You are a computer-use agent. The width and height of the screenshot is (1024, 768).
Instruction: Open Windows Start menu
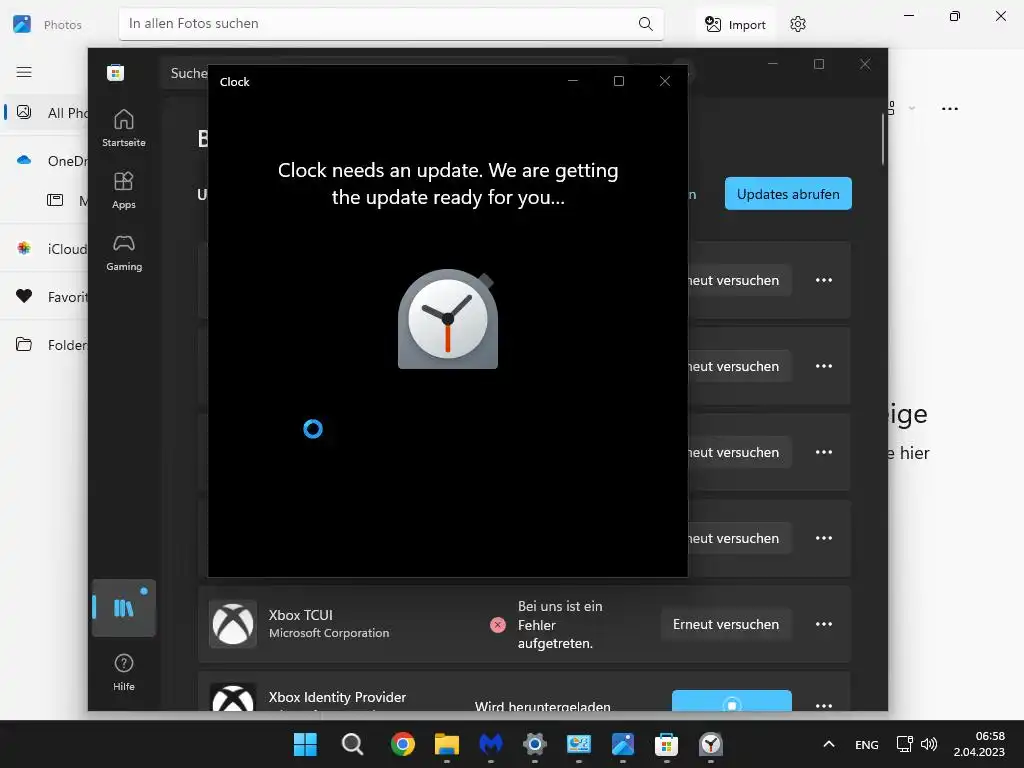[305, 744]
